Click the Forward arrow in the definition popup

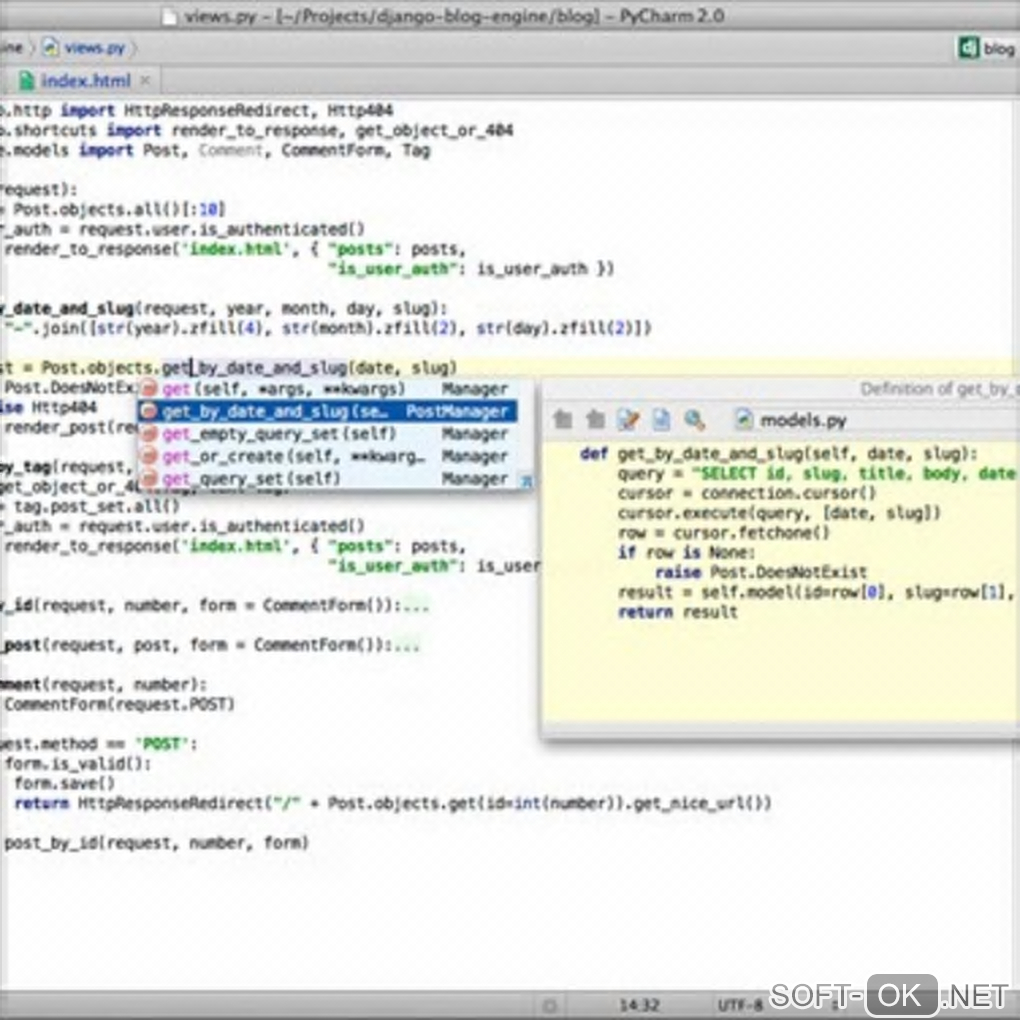(x=595, y=420)
